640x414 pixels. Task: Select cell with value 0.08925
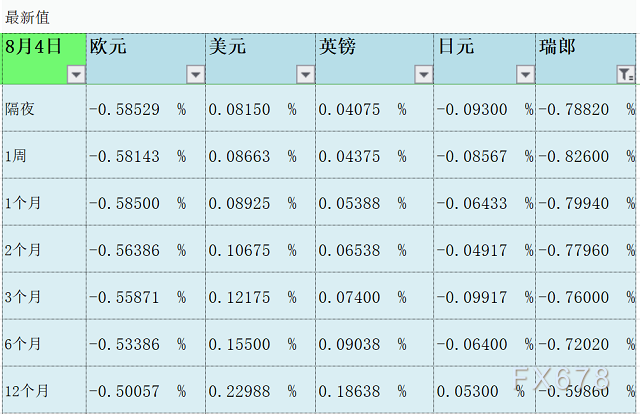pos(260,202)
